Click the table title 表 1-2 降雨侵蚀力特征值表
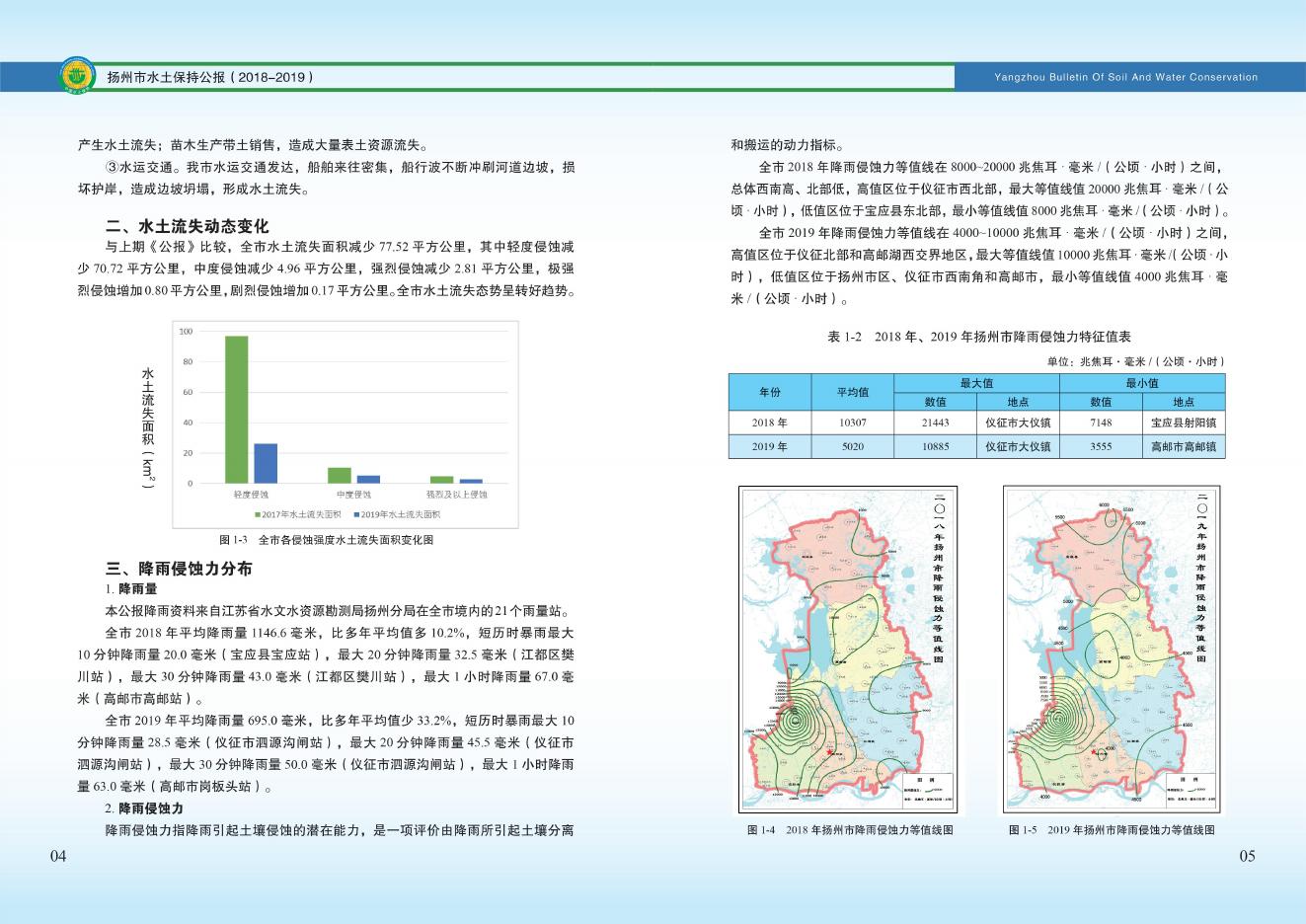1306x924 pixels. [978, 337]
